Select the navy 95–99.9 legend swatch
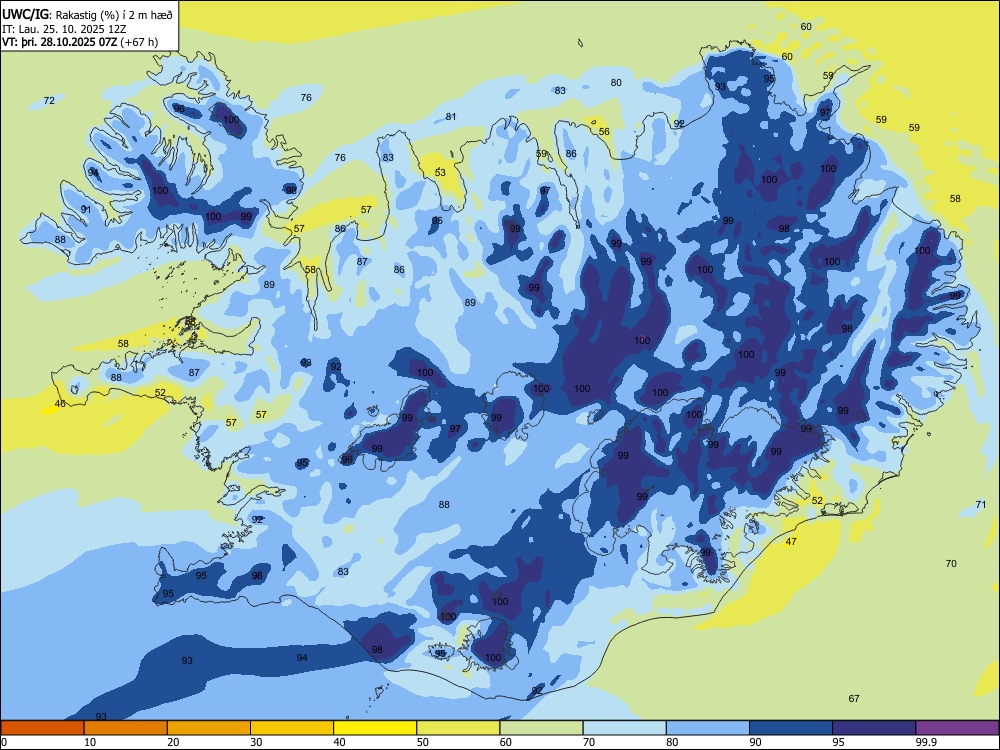This screenshot has height=750, width=1000. click(x=874, y=728)
